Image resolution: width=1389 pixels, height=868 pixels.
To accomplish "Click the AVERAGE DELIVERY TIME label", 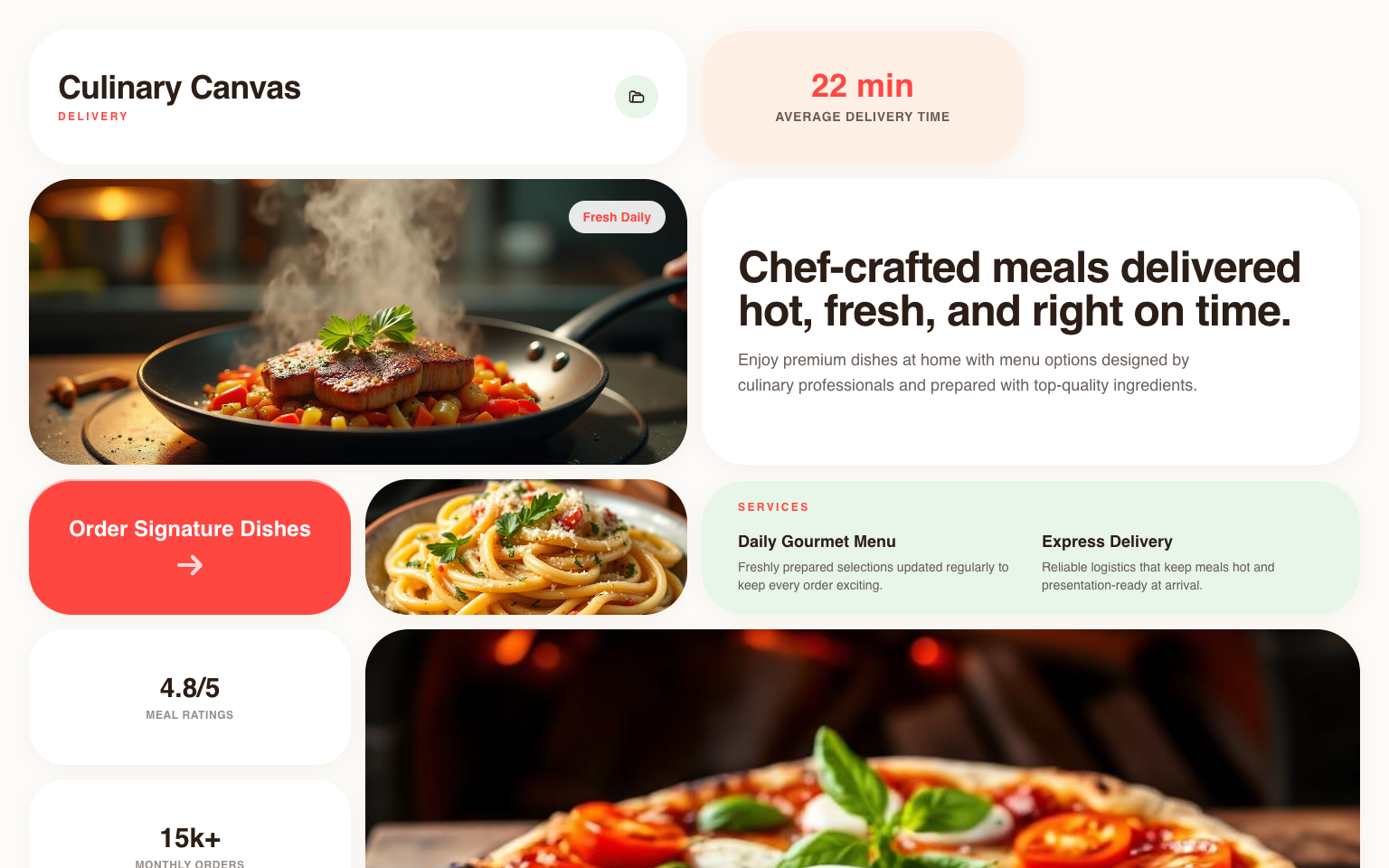I will tap(863, 117).
